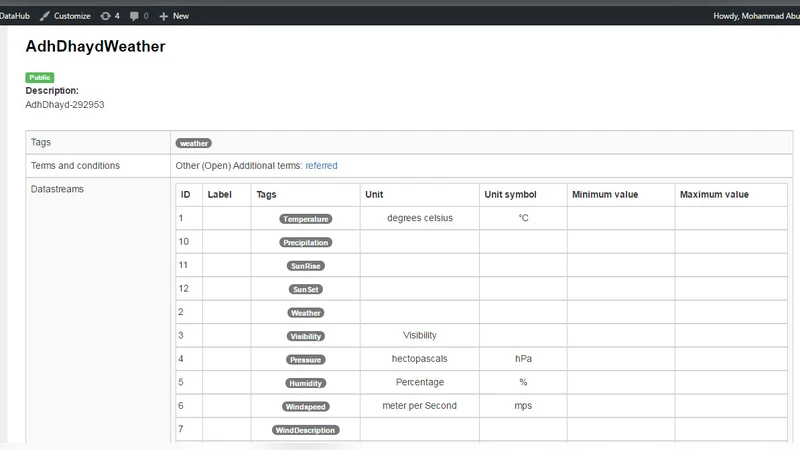Viewport: 800px width, 450px height.
Task: Select the Precipitation tag
Action: point(305,242)
